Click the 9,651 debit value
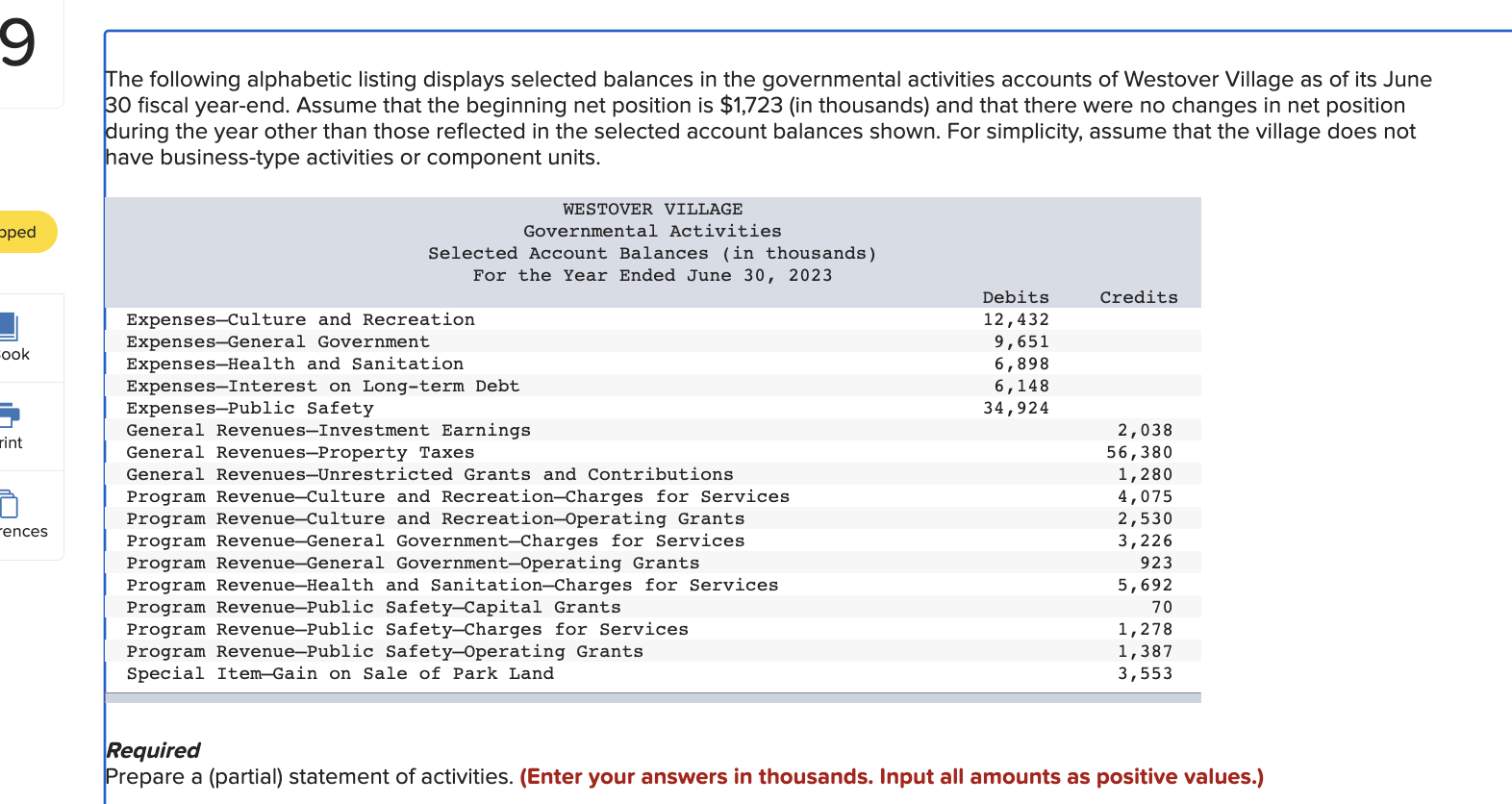1512x804 pixels. [x=1021, y=341]
